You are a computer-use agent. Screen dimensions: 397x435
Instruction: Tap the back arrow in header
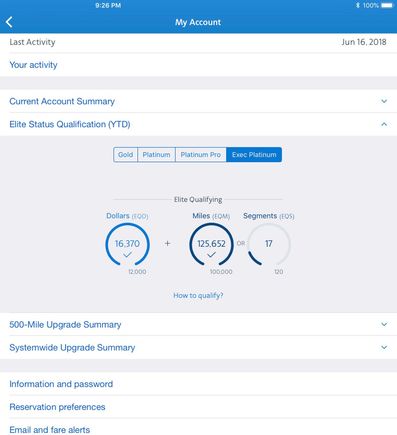coord(9,22)
